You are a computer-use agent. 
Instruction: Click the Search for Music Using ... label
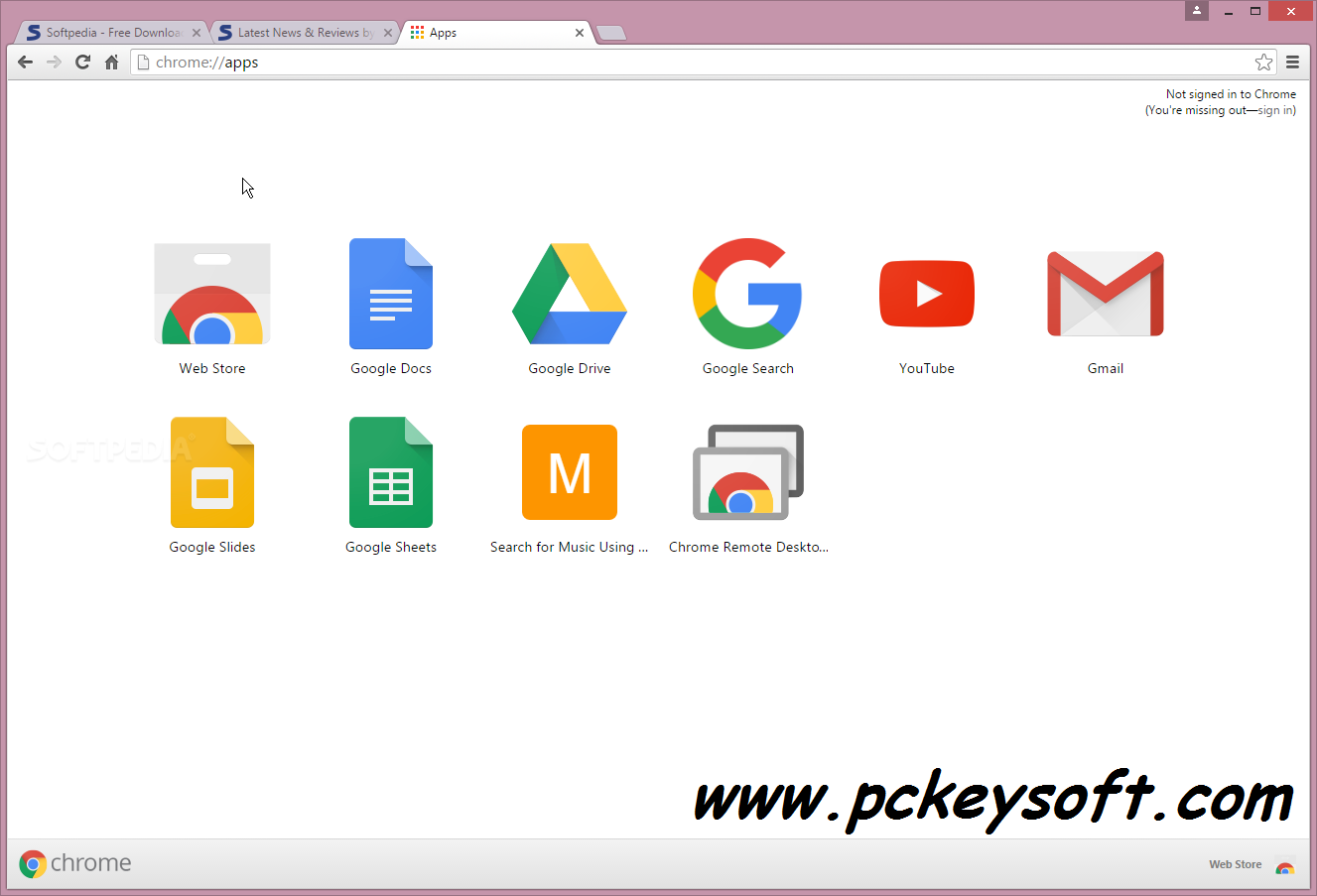570,547
